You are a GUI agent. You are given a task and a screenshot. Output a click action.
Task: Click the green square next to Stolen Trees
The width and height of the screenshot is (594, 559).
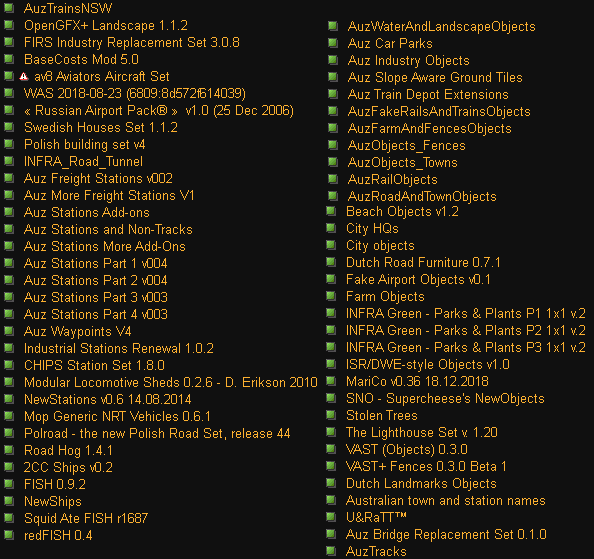coord(331,415)
